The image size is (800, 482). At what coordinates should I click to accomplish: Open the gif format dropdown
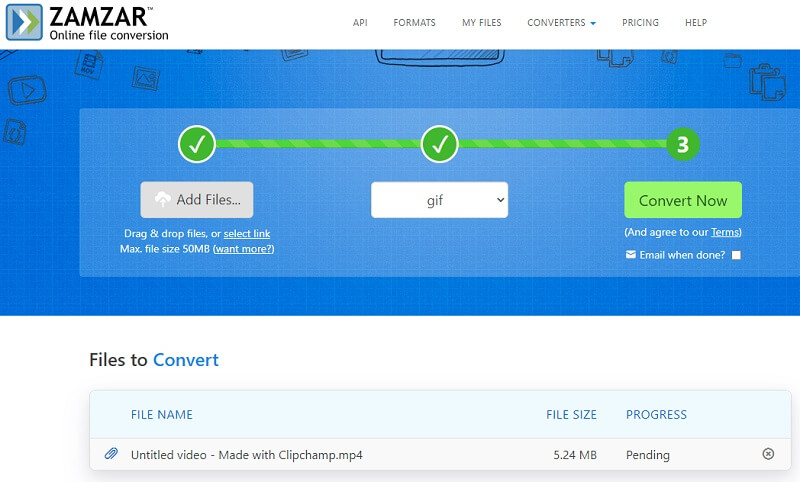[x=439, y=200]
